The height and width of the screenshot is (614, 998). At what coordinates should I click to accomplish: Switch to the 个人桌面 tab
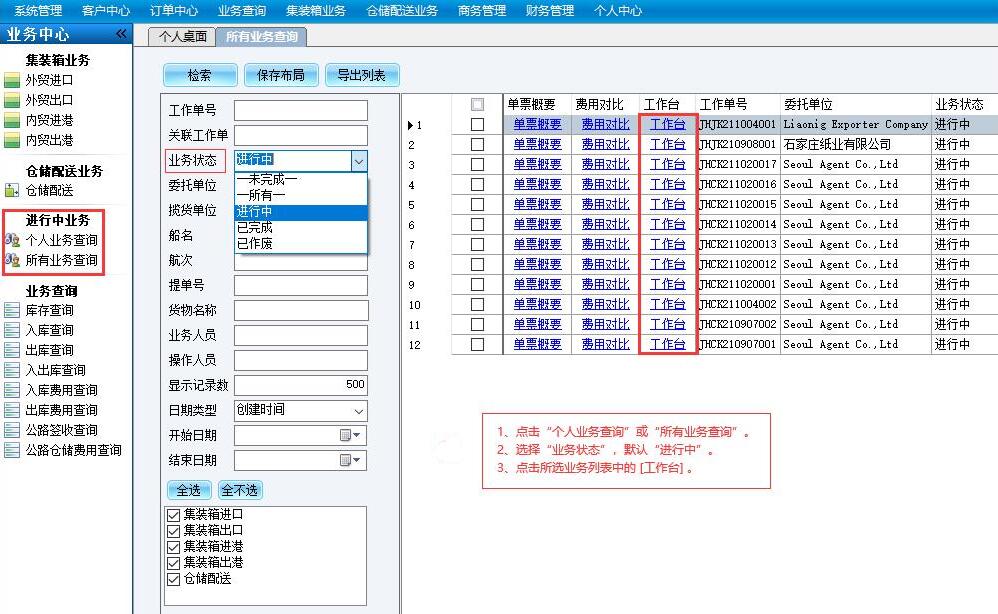pos(182,37)
